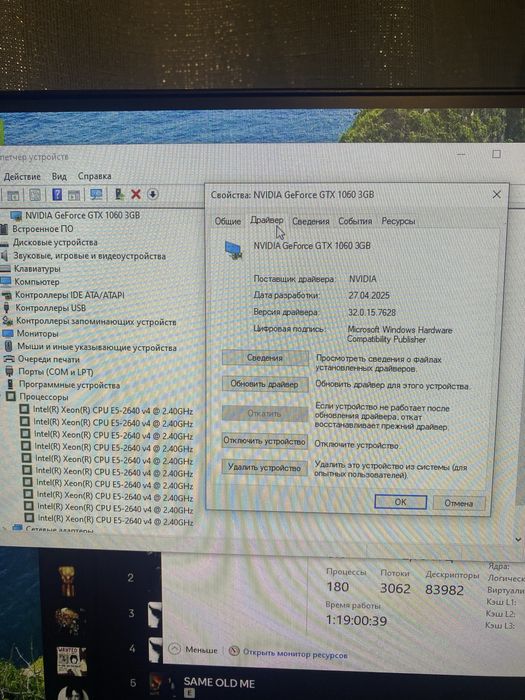Click the resource monitor icon in Task Manager
Viewport: 525px width, 700px height.
coord(234,651)
